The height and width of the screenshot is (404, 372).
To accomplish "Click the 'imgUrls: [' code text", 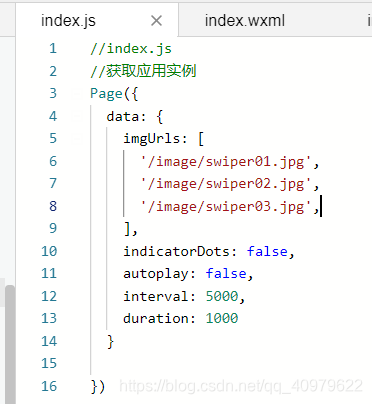I will coord(164,139).
